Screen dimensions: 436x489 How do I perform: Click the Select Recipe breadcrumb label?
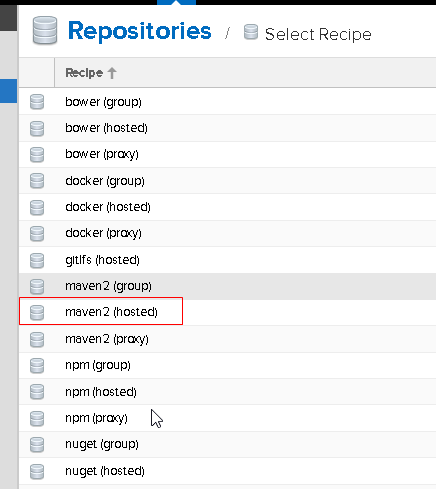coord(318,34)
